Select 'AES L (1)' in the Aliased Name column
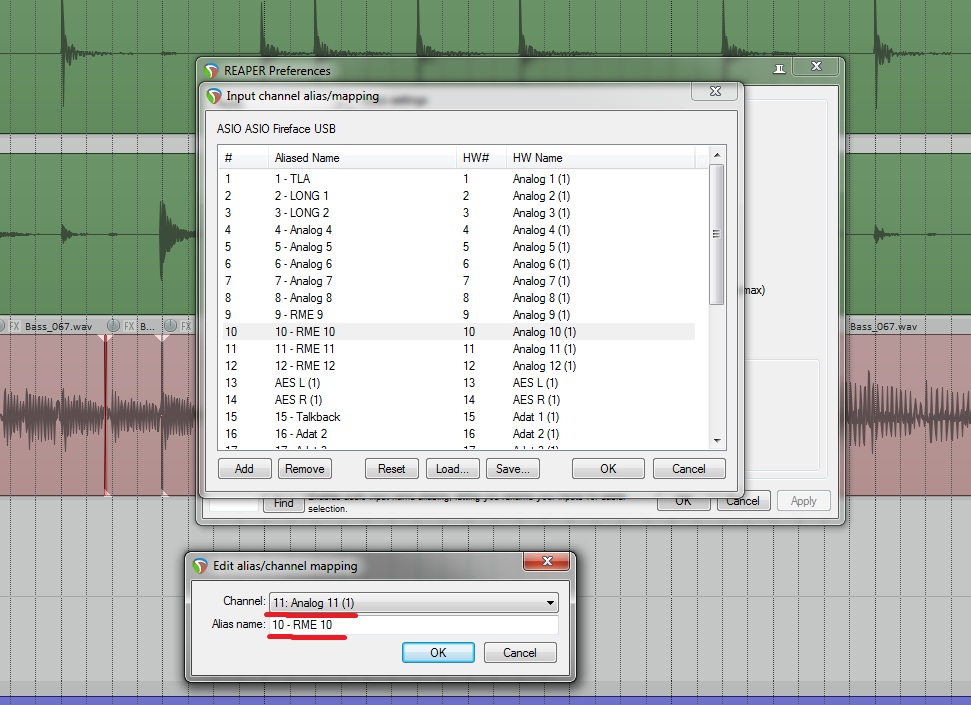Viewport: 971px width, 705px height. pyautogui.click(x=297, y=383)
